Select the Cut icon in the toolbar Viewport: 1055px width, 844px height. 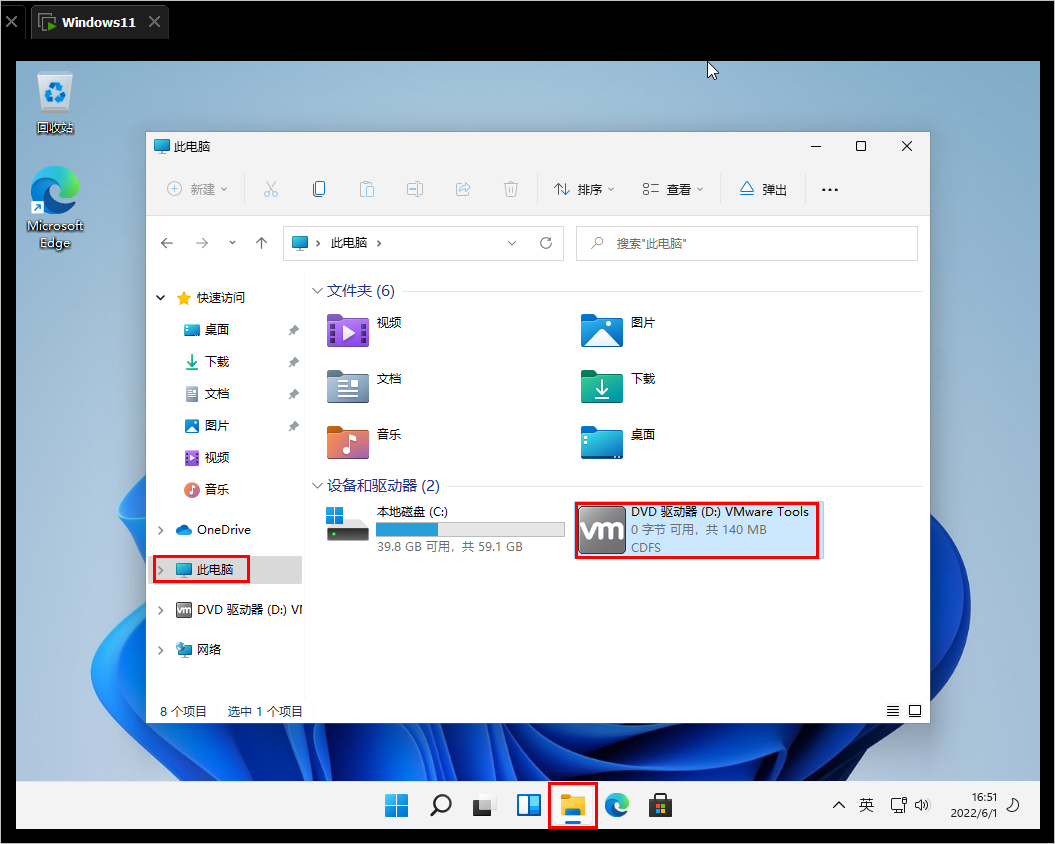click(270, 189)
